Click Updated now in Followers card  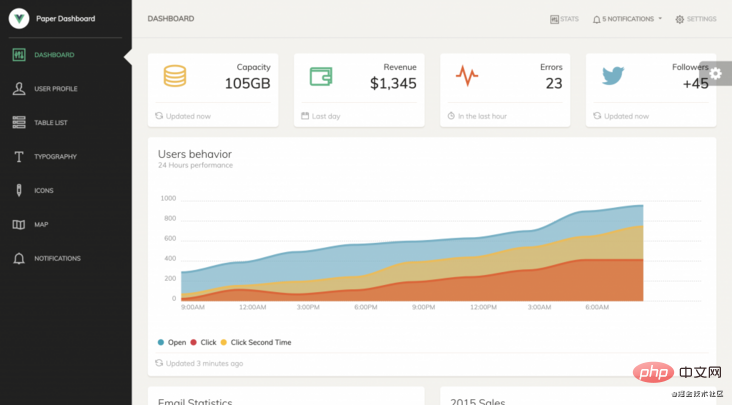(626, 116)
